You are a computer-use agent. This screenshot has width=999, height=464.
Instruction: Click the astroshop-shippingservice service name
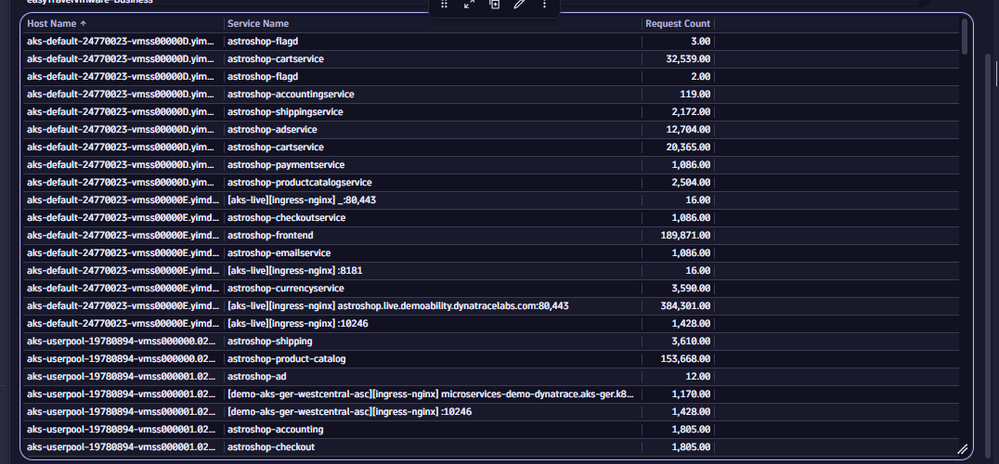click(x=285, y=112)
